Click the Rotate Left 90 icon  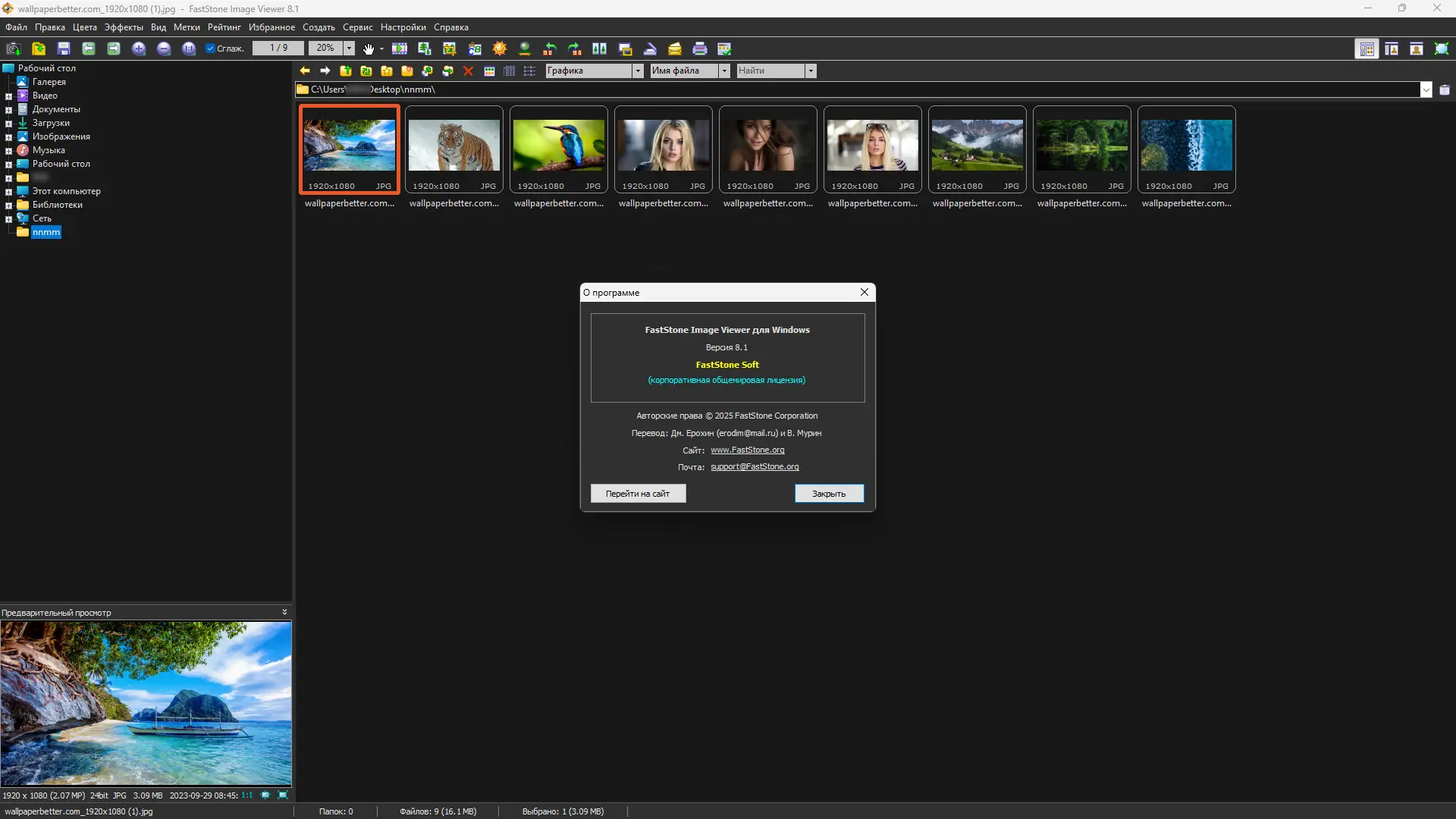click(x=550, y=49)
